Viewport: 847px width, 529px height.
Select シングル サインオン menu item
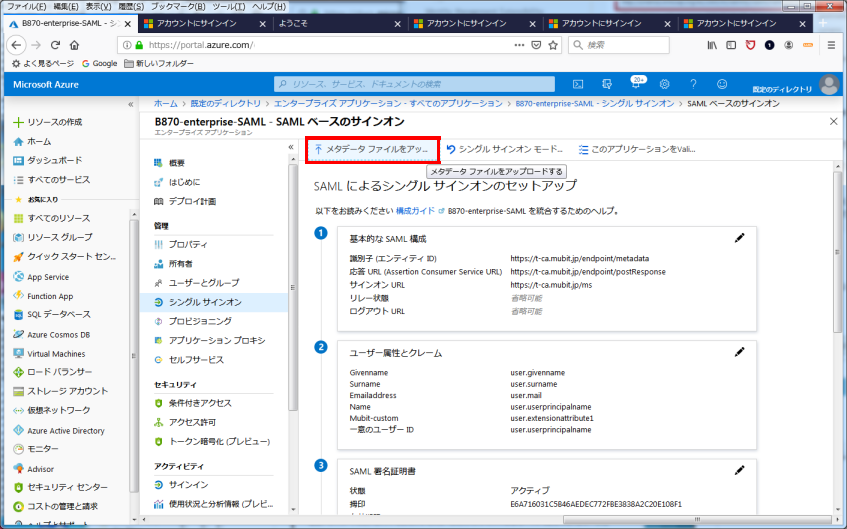pos(214,302)
